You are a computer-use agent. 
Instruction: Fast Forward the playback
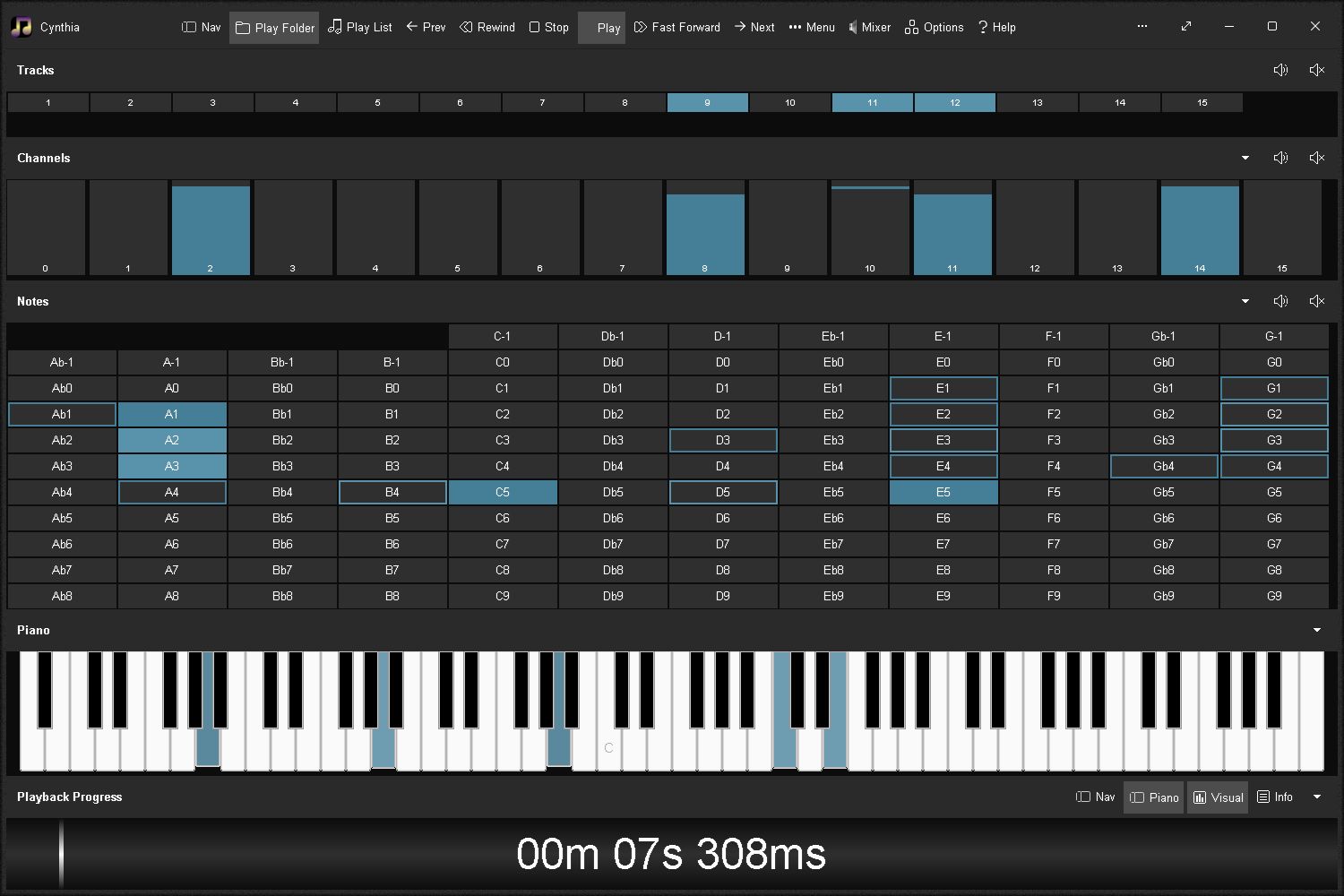tap(677, 27)
